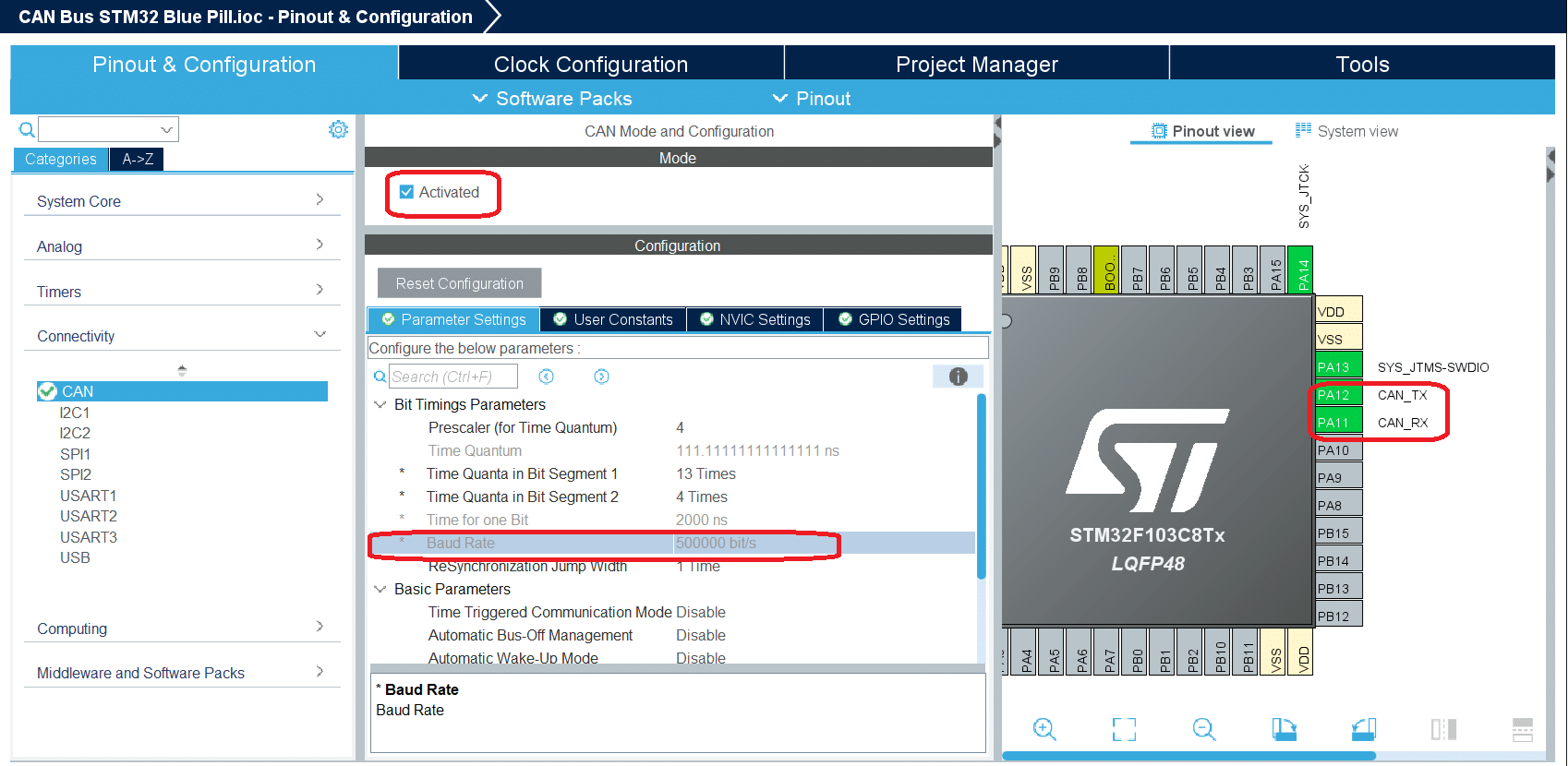Click the horizontal split view icon

pos(1523,729)
